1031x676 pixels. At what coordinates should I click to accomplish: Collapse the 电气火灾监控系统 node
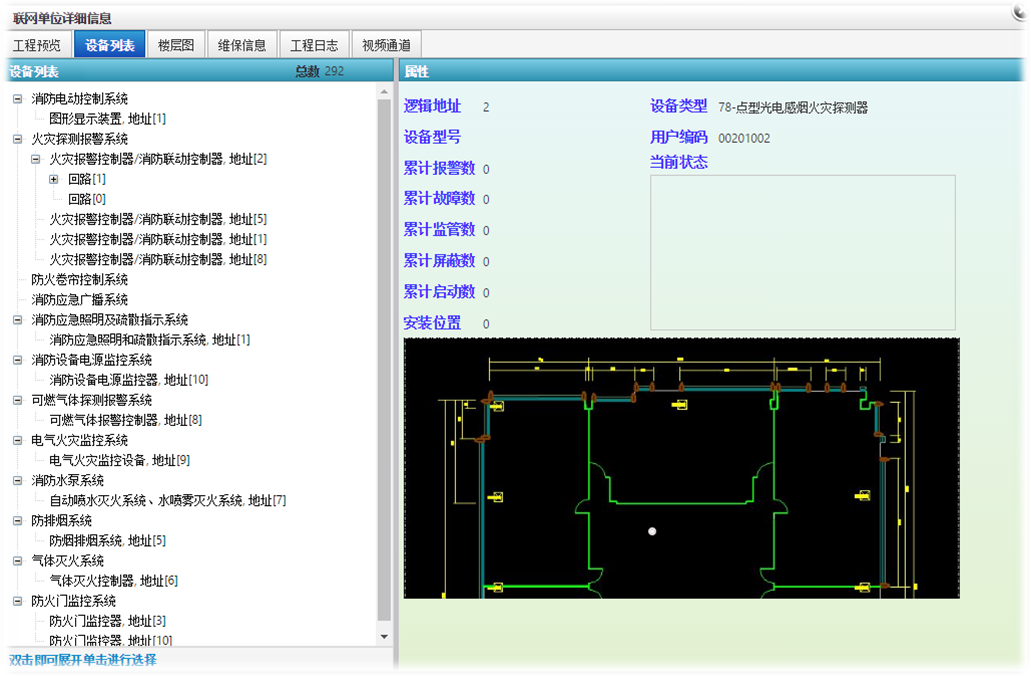click(x=18, y=440)
